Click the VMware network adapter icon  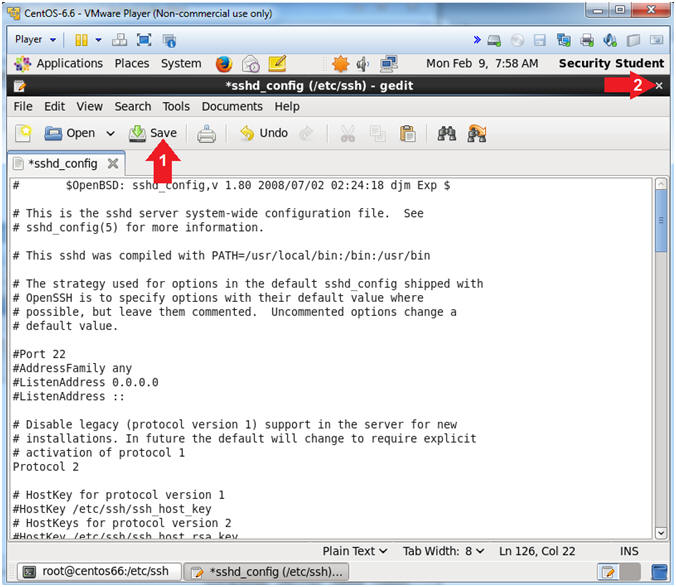pyautogui.click(x=563, y=41)
